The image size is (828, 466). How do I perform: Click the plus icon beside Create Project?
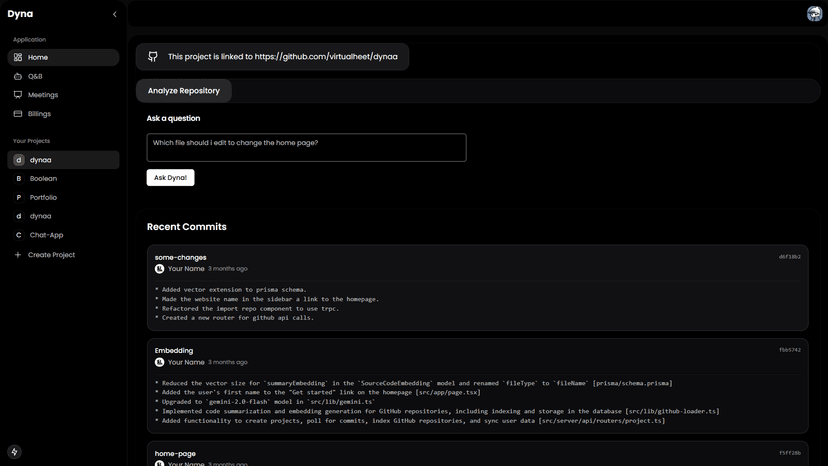click(x=17, y=255)
